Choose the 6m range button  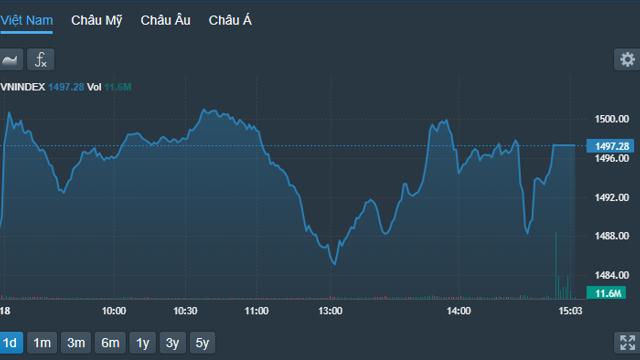tap(110, 343)
